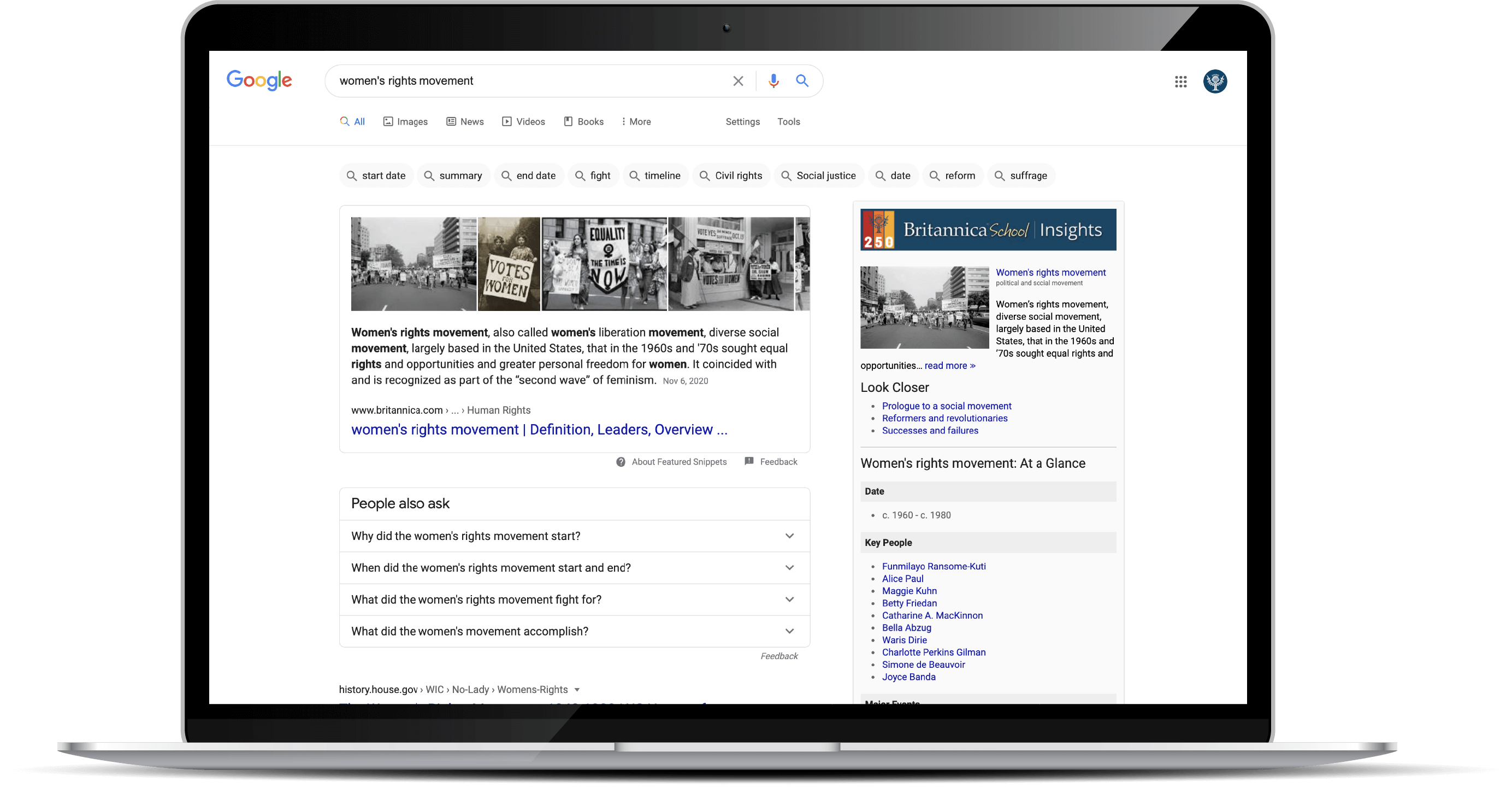Image resolution: width=1512 pixels, height=793 pixels.
Task: Click the blue search magnifier icon
Action: pos(802,81)
